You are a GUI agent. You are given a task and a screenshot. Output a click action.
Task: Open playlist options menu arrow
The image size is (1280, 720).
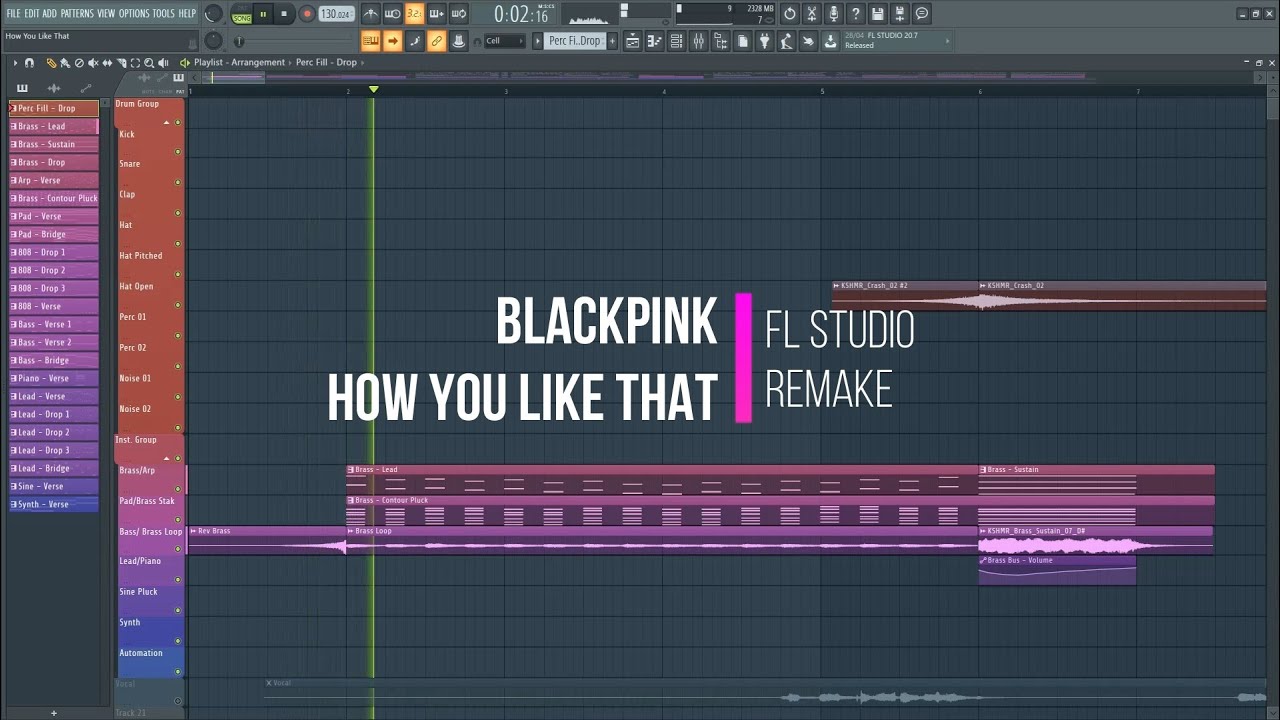pyautogui.click(x=15, y=62)
